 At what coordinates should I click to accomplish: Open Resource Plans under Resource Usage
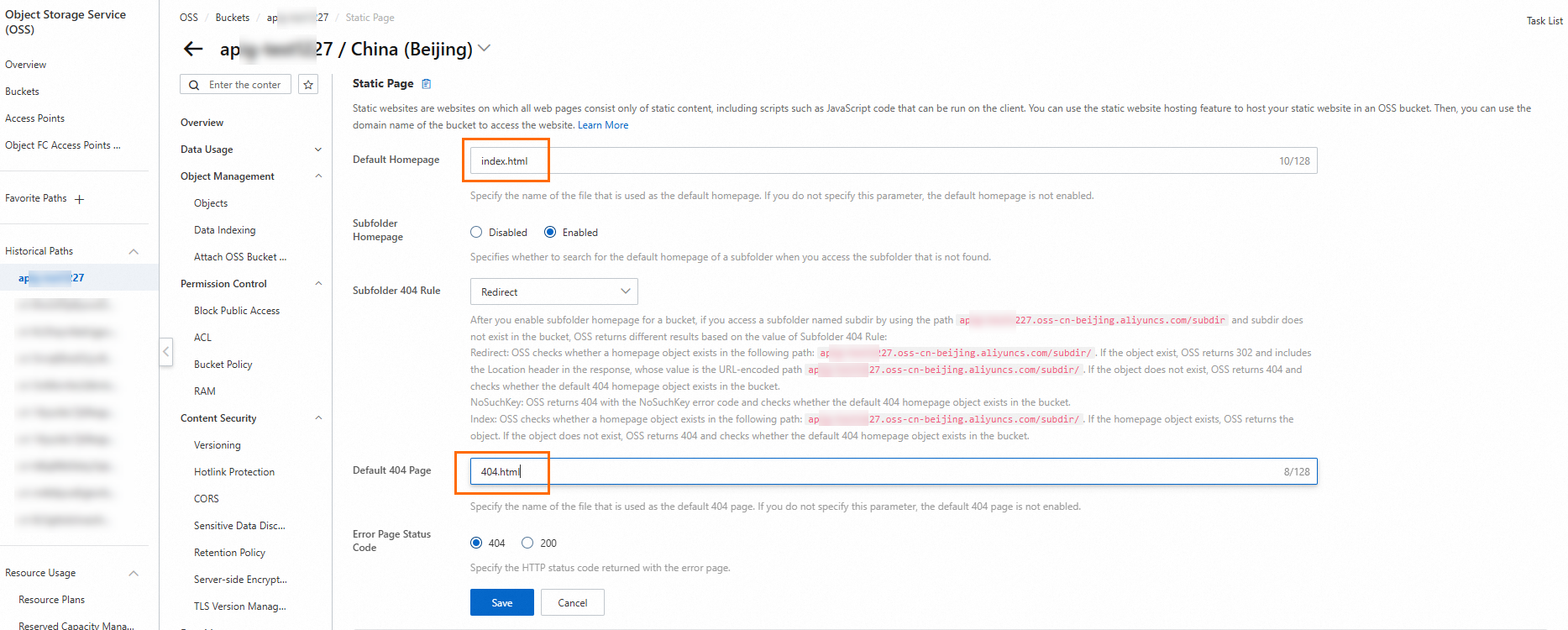click(x=52, y=600)
